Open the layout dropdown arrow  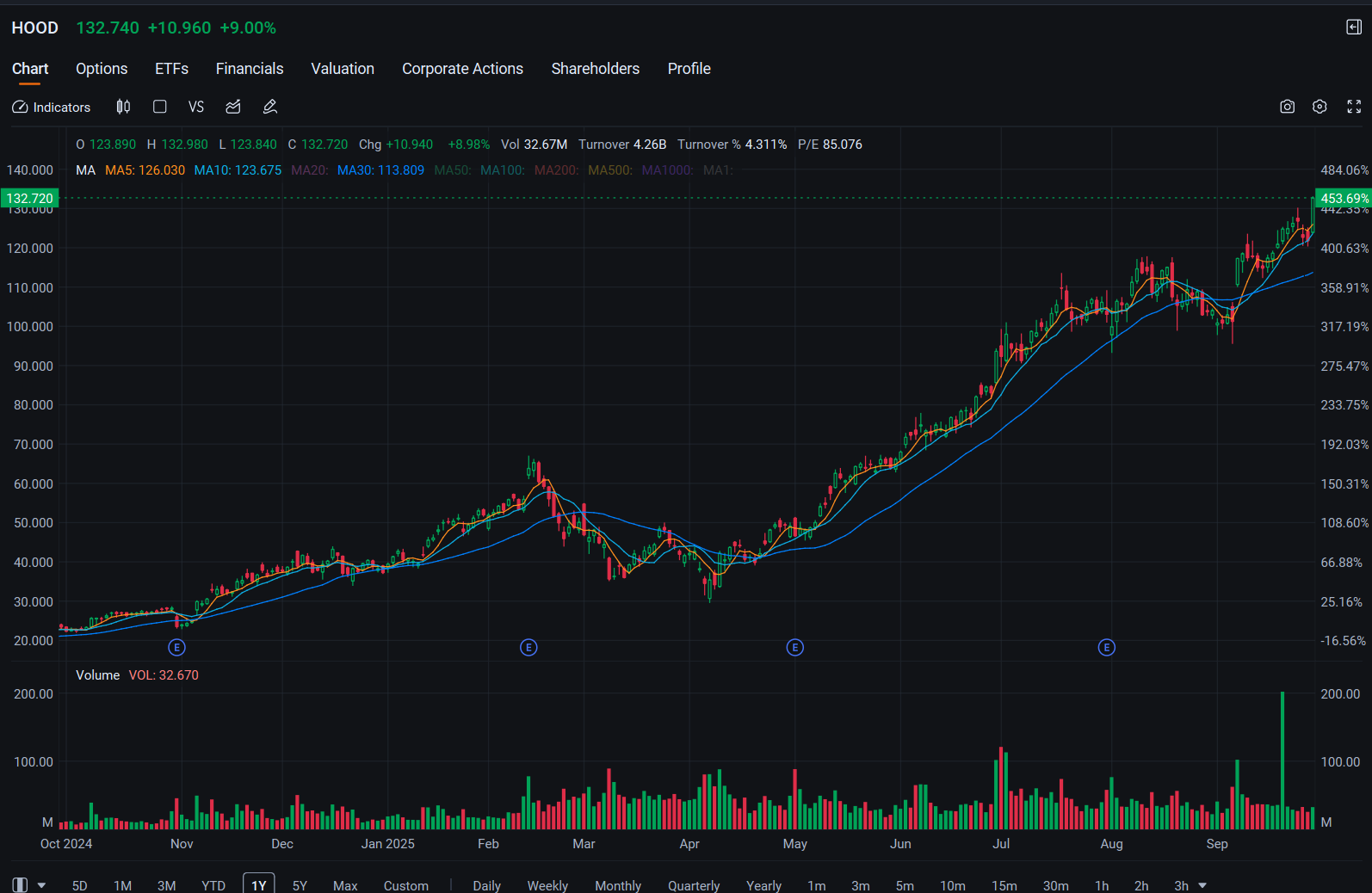tap(41, 885)
